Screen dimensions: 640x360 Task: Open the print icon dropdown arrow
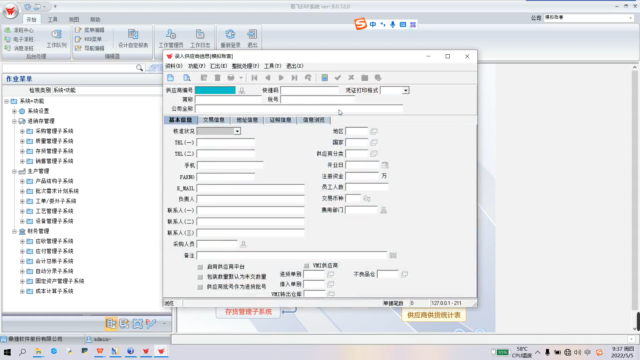[241, 78]
